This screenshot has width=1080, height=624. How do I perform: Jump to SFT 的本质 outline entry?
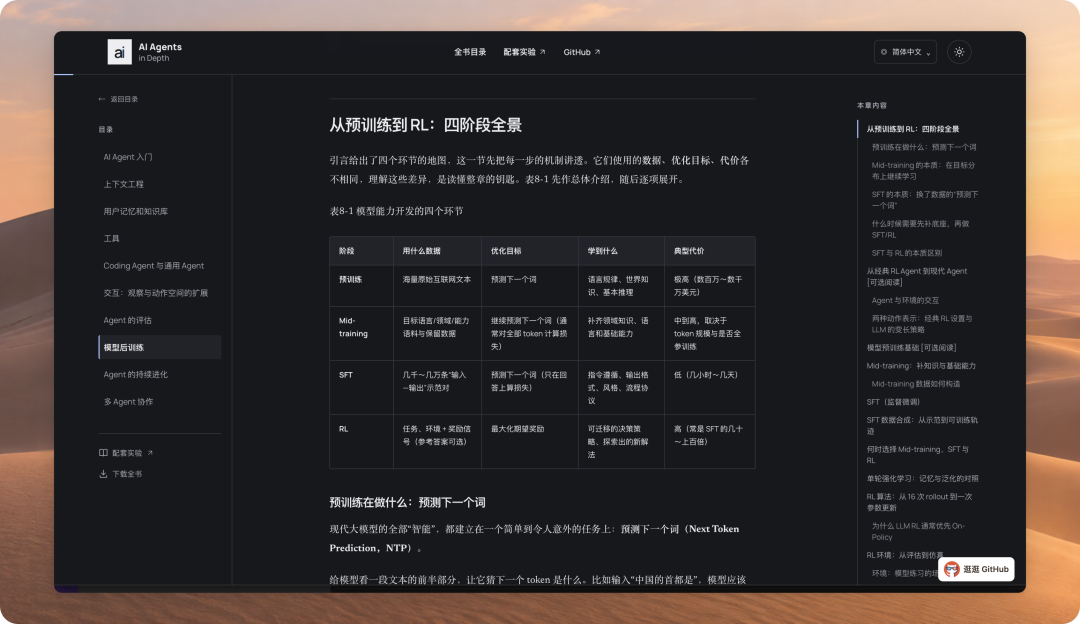924,200
